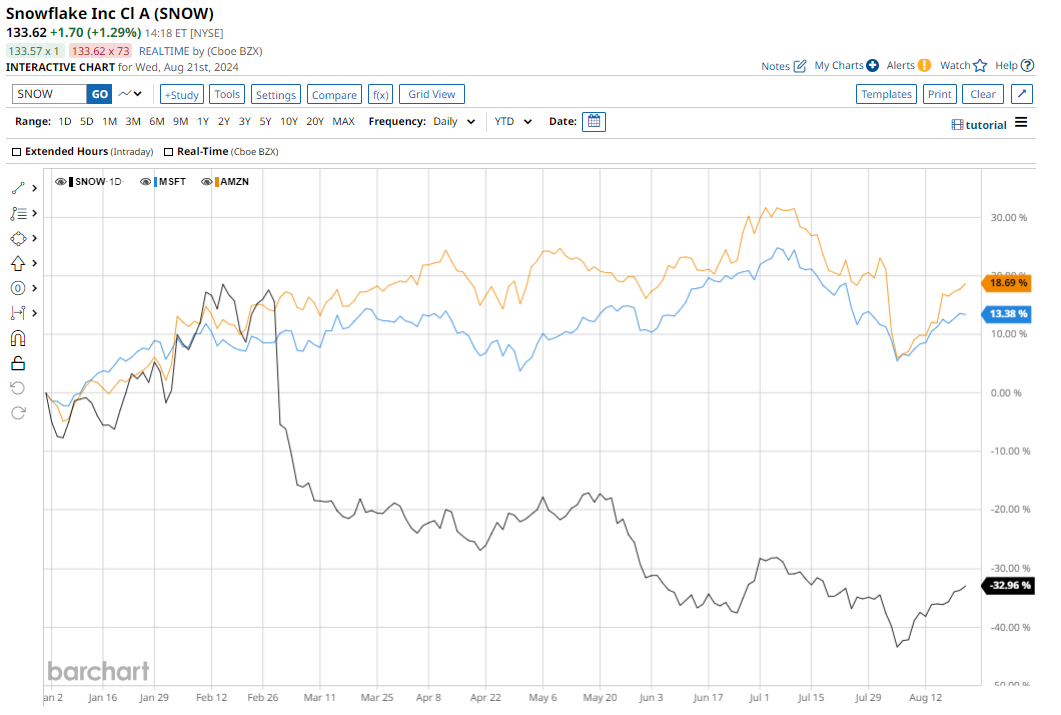This screenshot has width=1061, height=715.
Task: Click the INTERACTIVE CHART heading text
Action: (x=60, y=67)
